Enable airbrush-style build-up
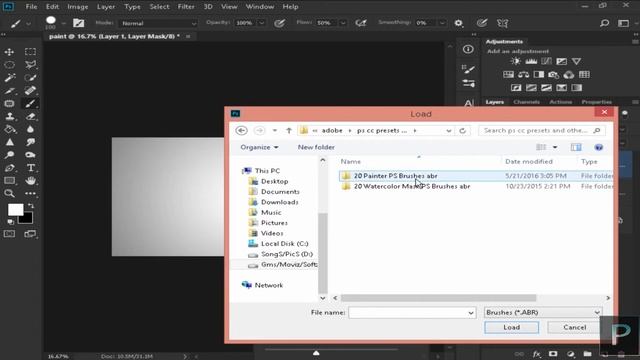This screenshot has height=360, width=640. 361,23
